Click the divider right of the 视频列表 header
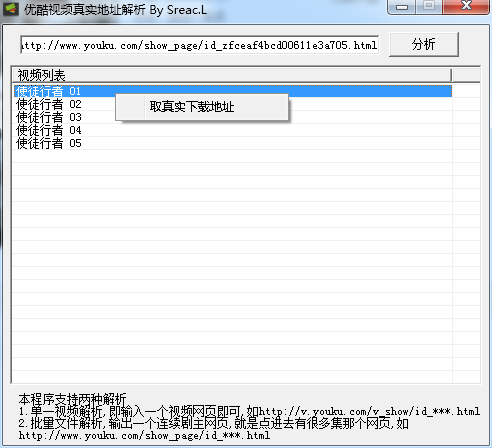This screenshot has height=448, width=492. (x=452, y=75)
